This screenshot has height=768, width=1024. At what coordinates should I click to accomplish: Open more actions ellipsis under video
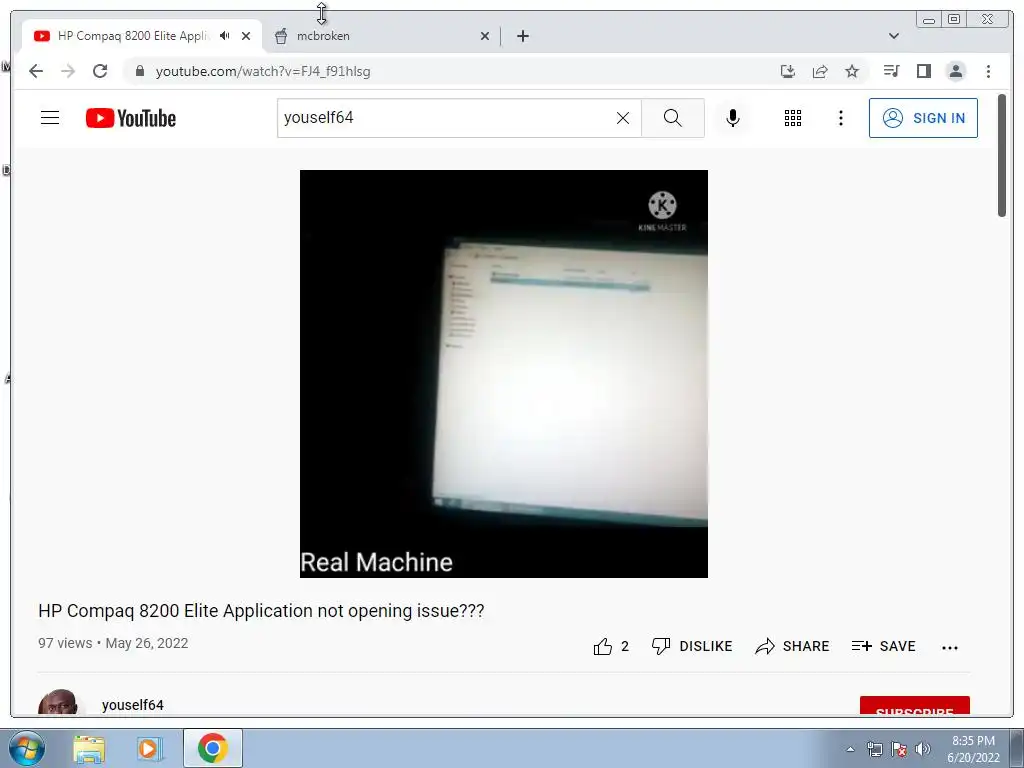(950, 648)
